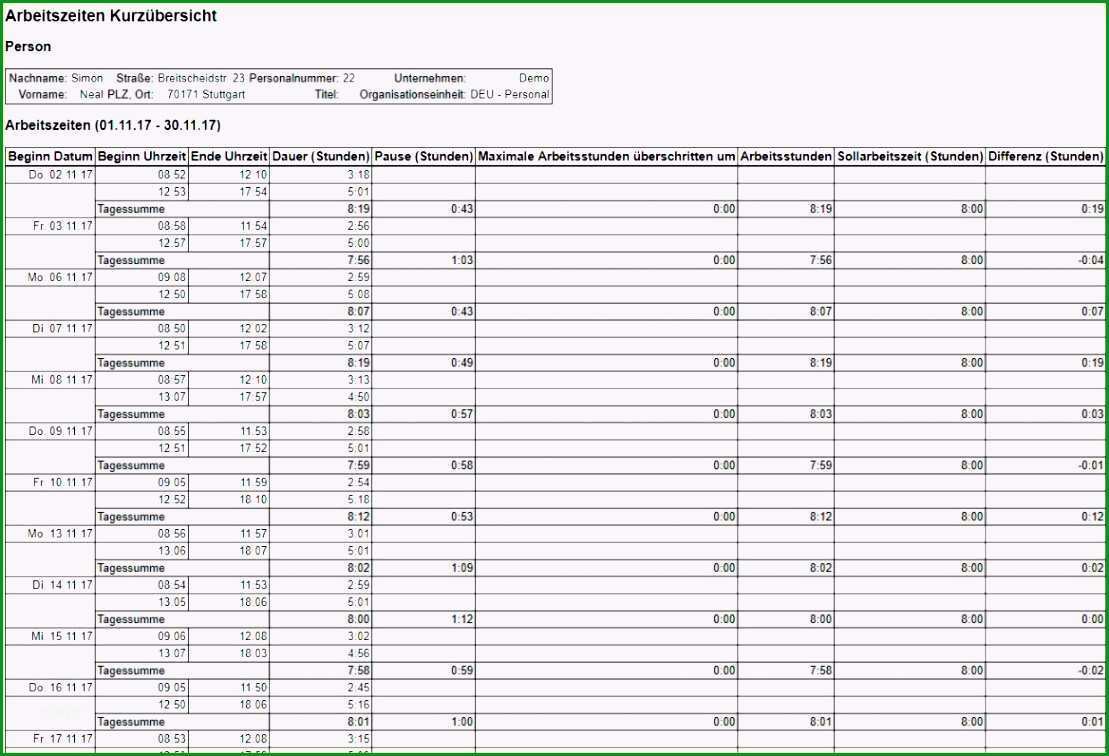Image resolution: width=1109 pixels, height=756 pixels.
Task: Click the end time '12:02'
Action: click(253, 329)
